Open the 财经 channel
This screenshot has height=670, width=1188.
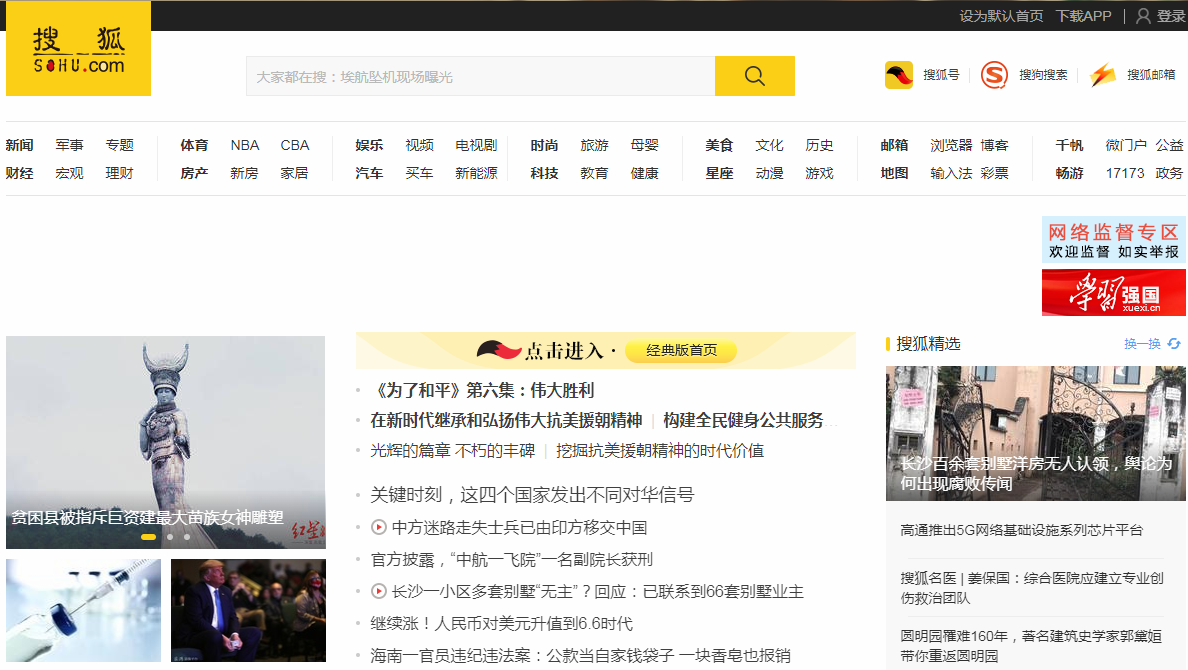coord(20,173)
